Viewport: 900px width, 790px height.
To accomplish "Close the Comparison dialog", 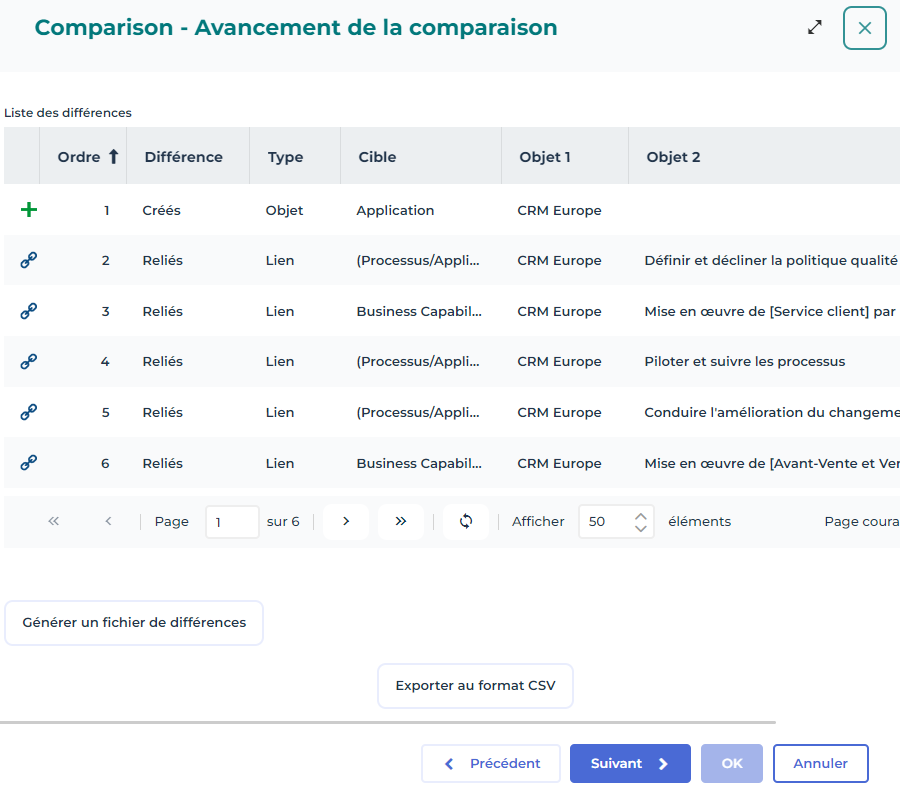I will (865, 28).
